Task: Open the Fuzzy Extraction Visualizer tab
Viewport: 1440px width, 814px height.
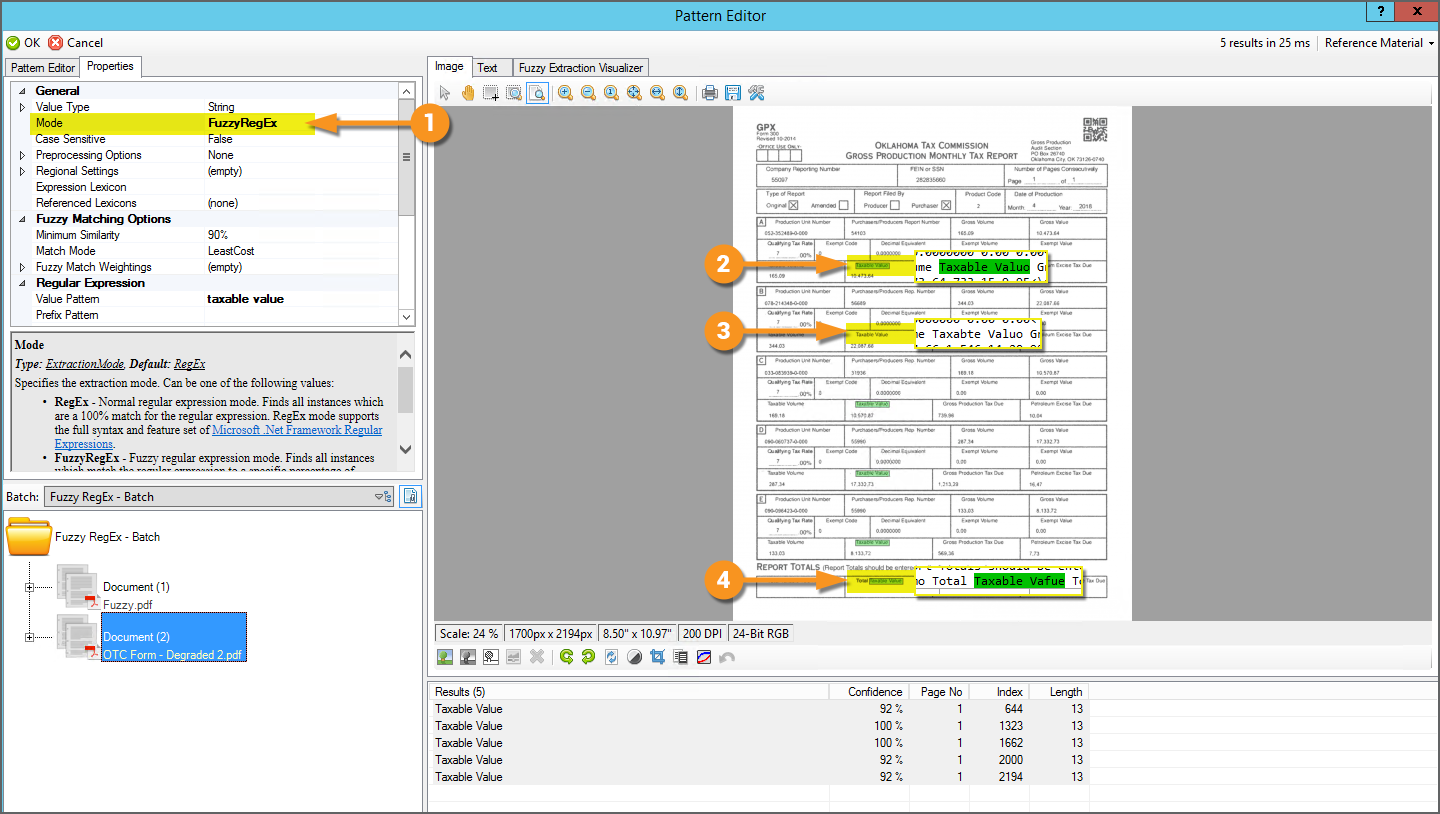Action: 581,68
